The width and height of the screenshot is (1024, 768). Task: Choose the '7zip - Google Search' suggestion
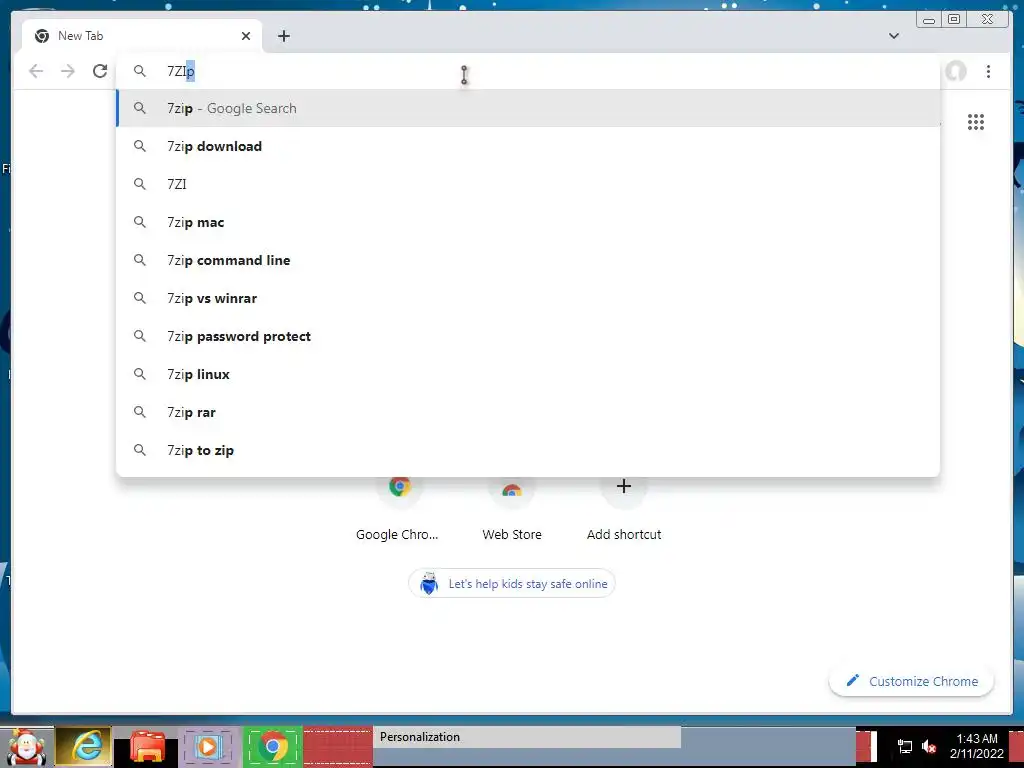pyautogui.click(x=528, y=108)
